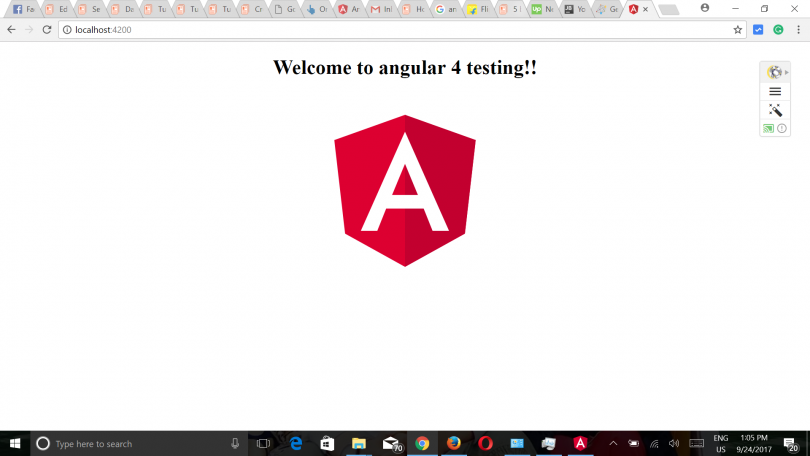
Task: Show hidden system tray icons
Action: coord(613,444)
